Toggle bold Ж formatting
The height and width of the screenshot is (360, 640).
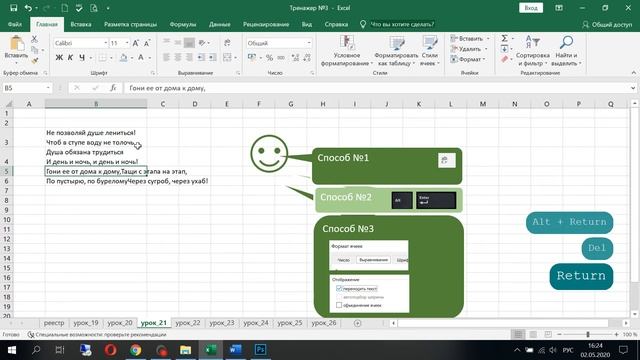coord(59,58)
